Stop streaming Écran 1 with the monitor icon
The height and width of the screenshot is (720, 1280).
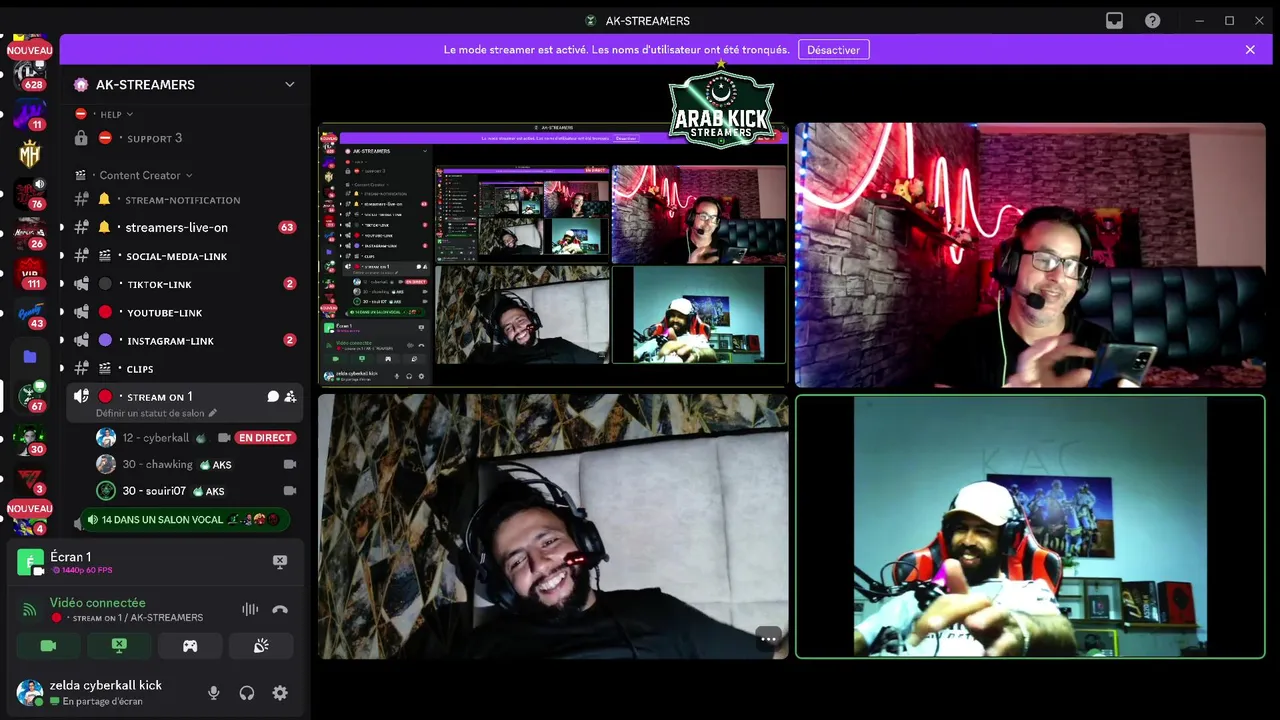[280, 562]
